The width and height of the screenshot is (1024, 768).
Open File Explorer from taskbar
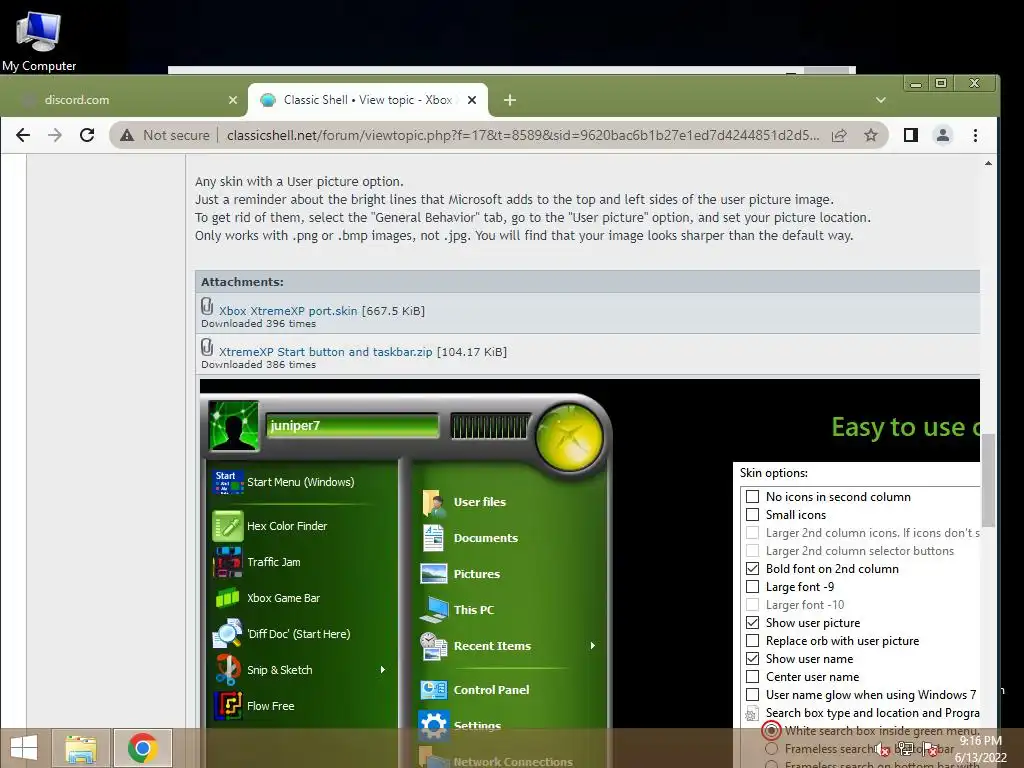pos(81,748)
